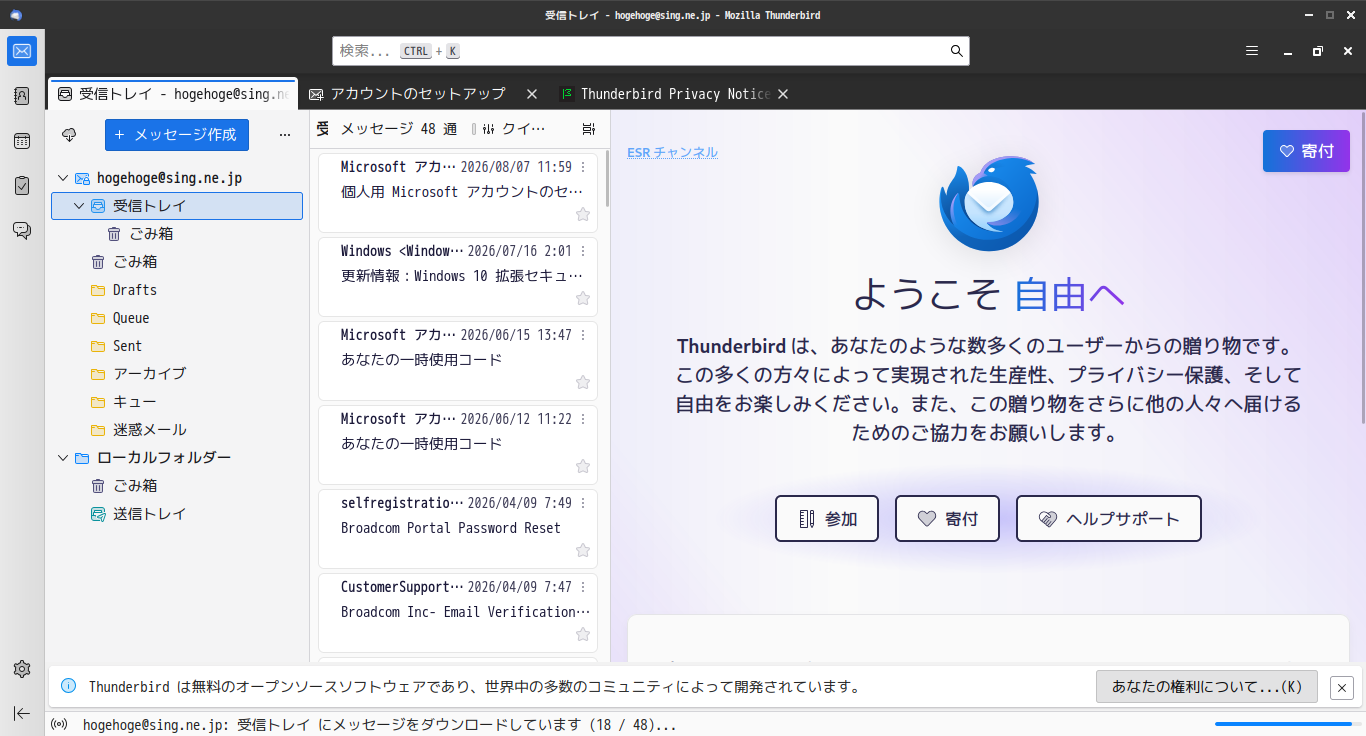Click the ヘルプサポート button
This screenshot has width=1366, height=736.
point(1109,519)
